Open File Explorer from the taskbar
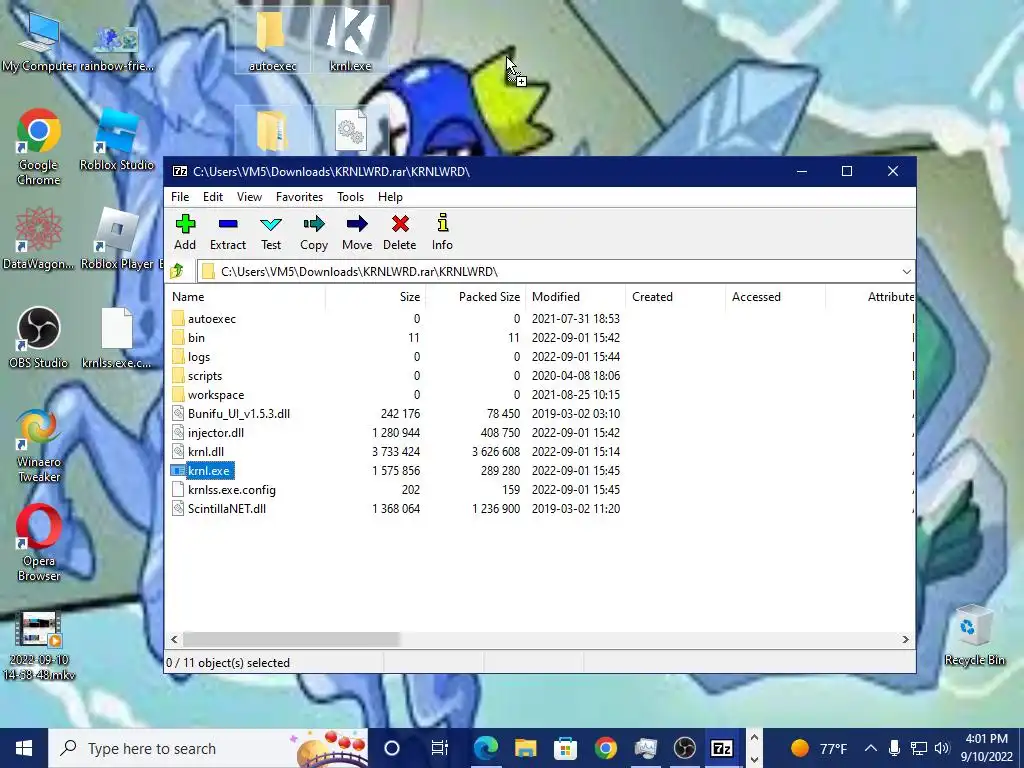The image size is (1024, 768). click(x=526, y=748)
